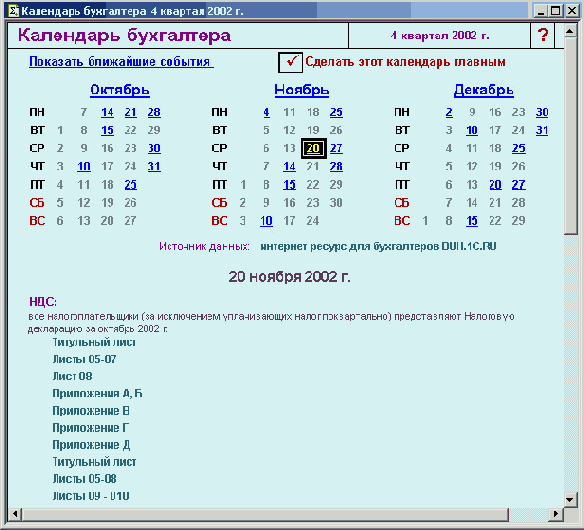This screenshot has width=584, height=530.
Task: Click the BUH.1C.RU data source link
Action: (x=378, y=246)
